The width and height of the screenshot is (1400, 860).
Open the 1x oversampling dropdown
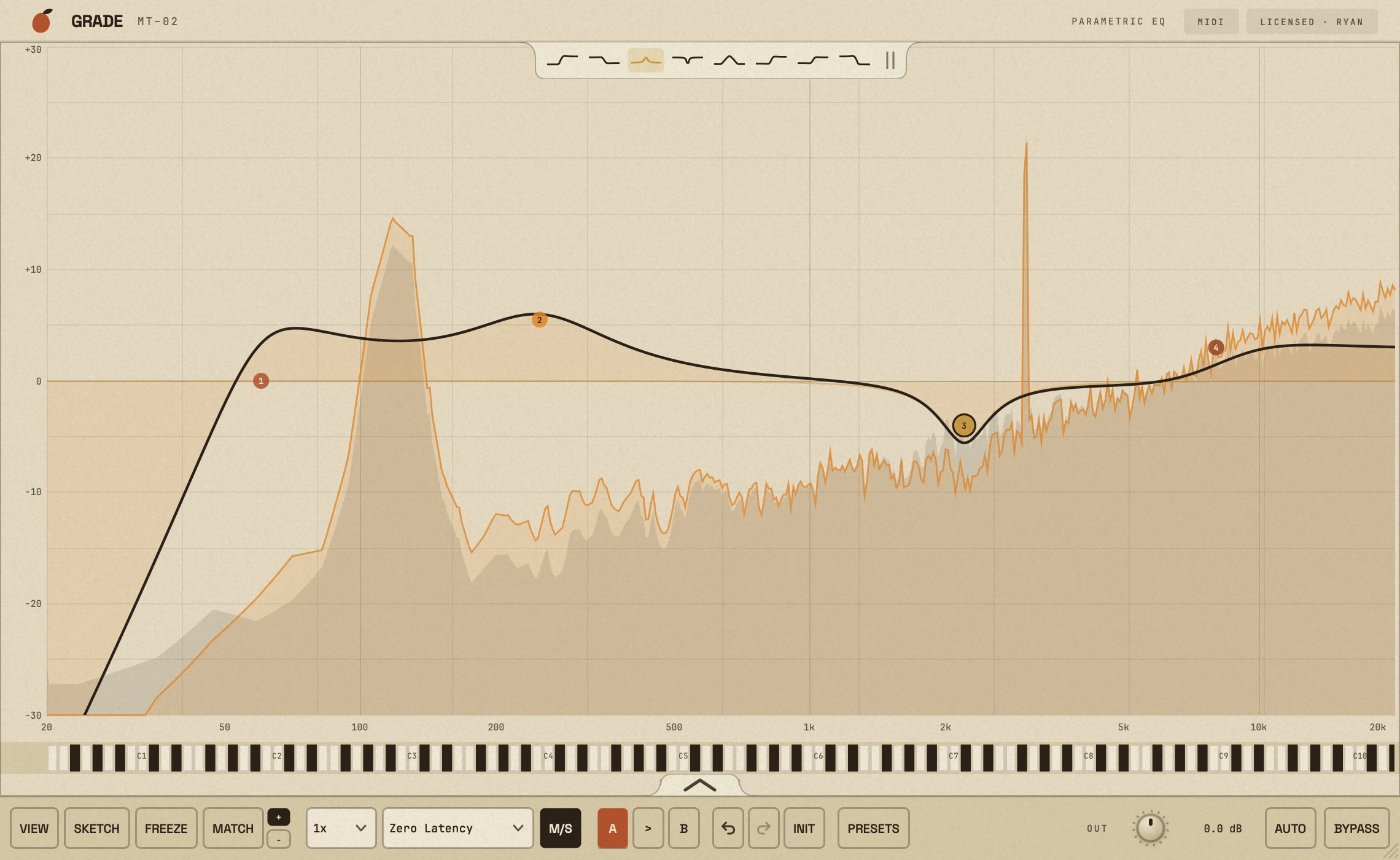341,828
